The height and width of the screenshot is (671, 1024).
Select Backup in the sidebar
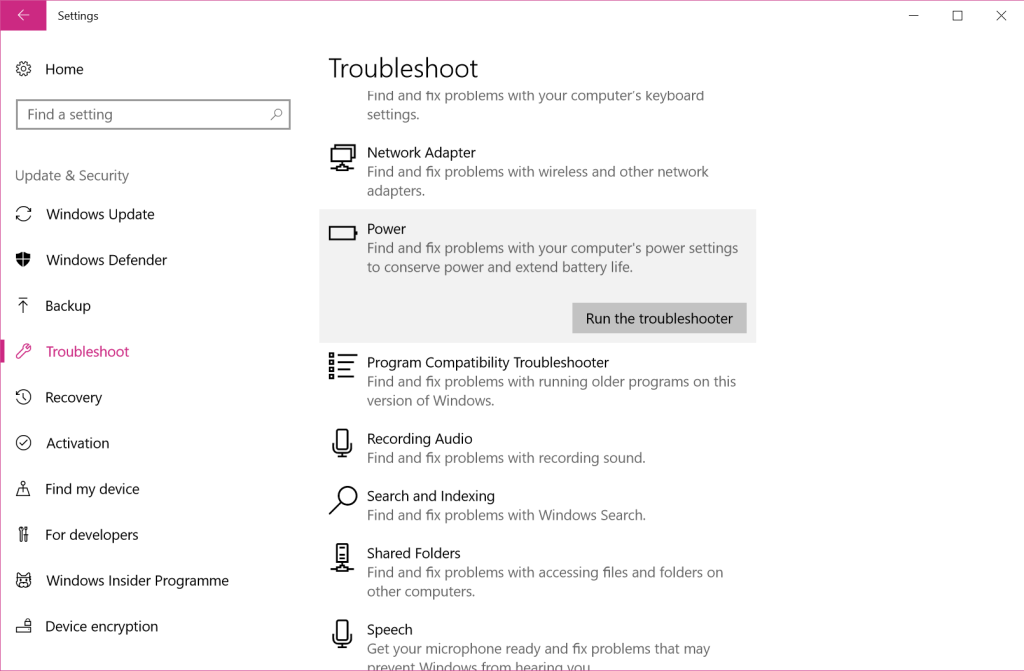click(68, 306)
